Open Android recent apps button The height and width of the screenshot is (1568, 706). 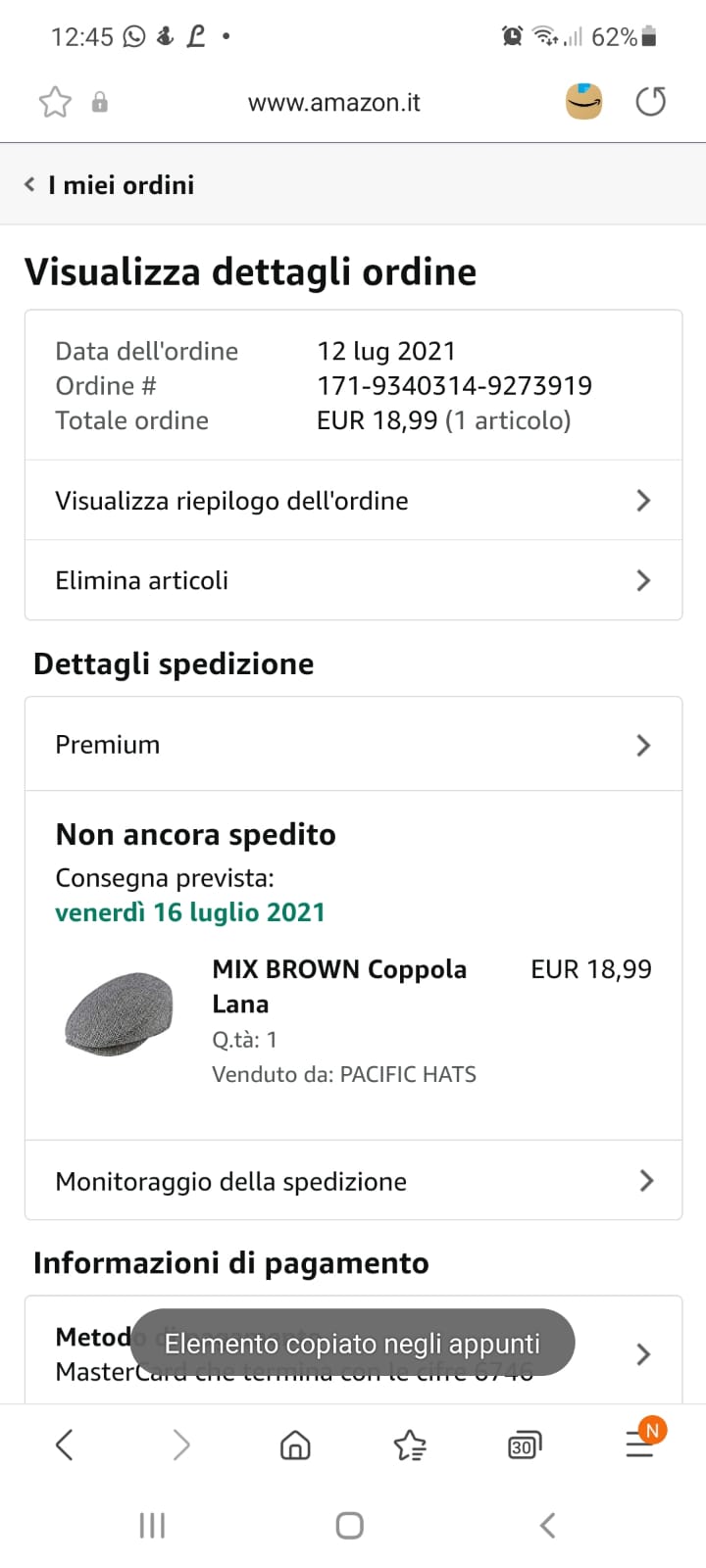pos(152,1525)
